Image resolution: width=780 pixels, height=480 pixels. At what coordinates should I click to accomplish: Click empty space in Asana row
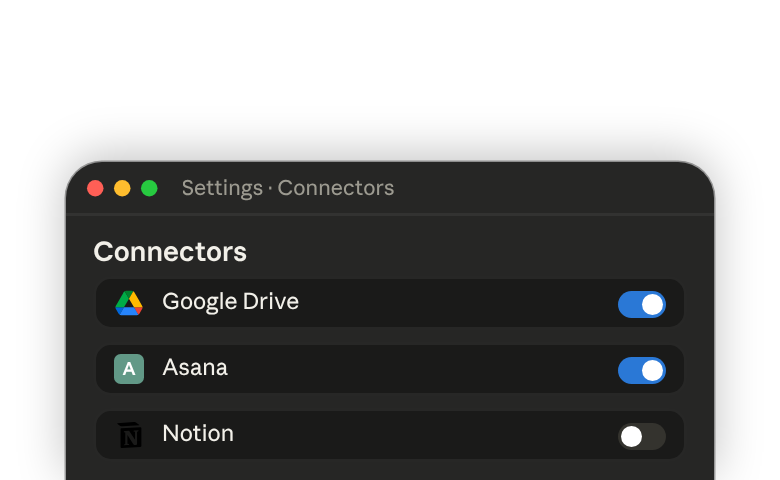423,369
